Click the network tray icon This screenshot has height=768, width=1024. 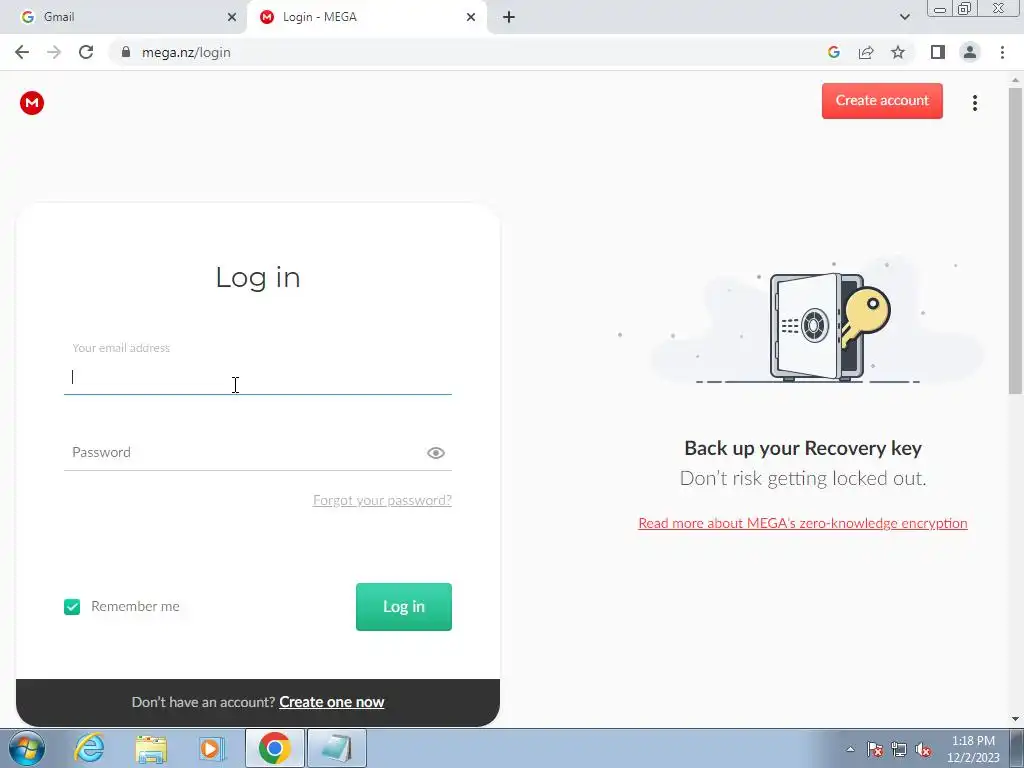[x=899, y=749]
